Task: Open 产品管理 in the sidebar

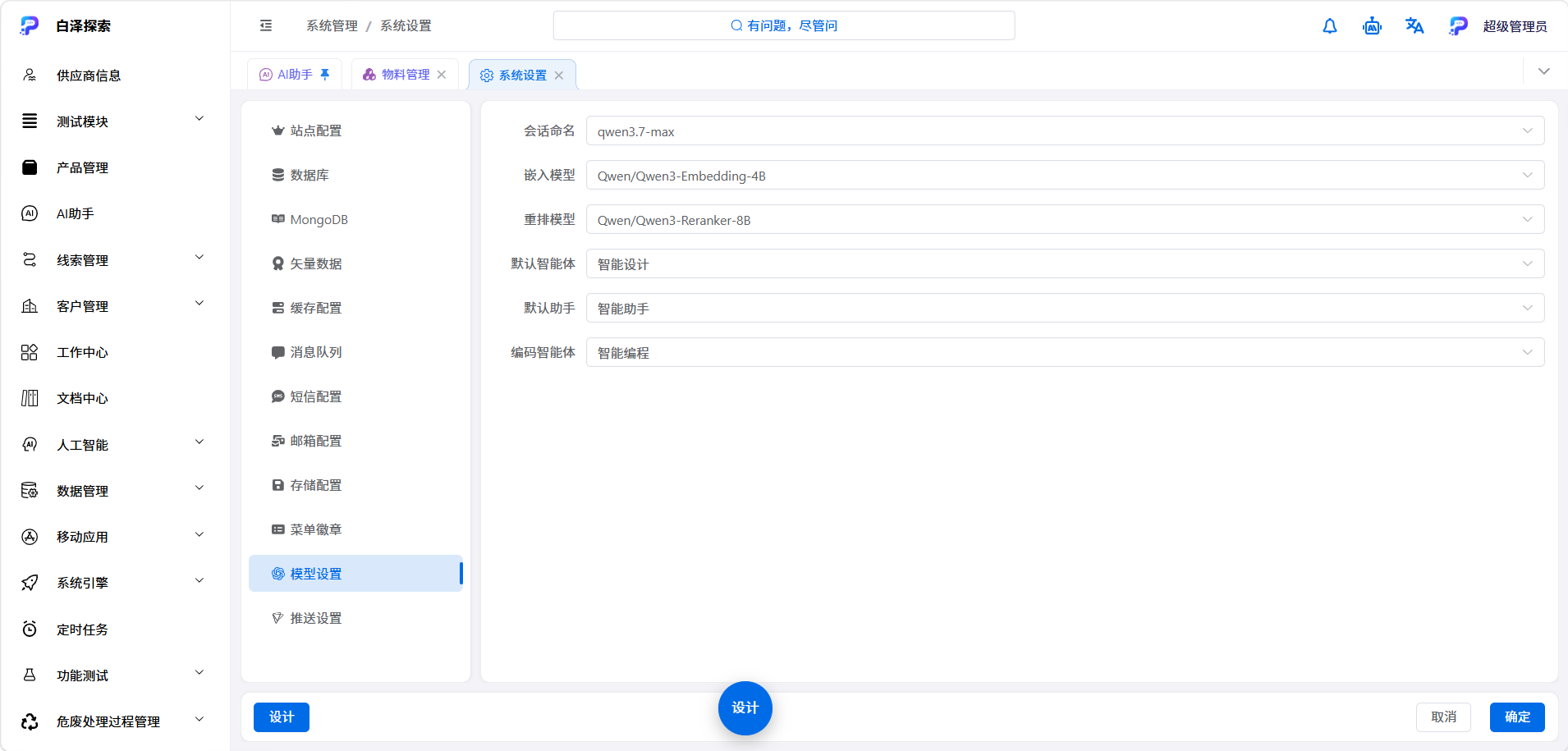Action: coord(115,167)
